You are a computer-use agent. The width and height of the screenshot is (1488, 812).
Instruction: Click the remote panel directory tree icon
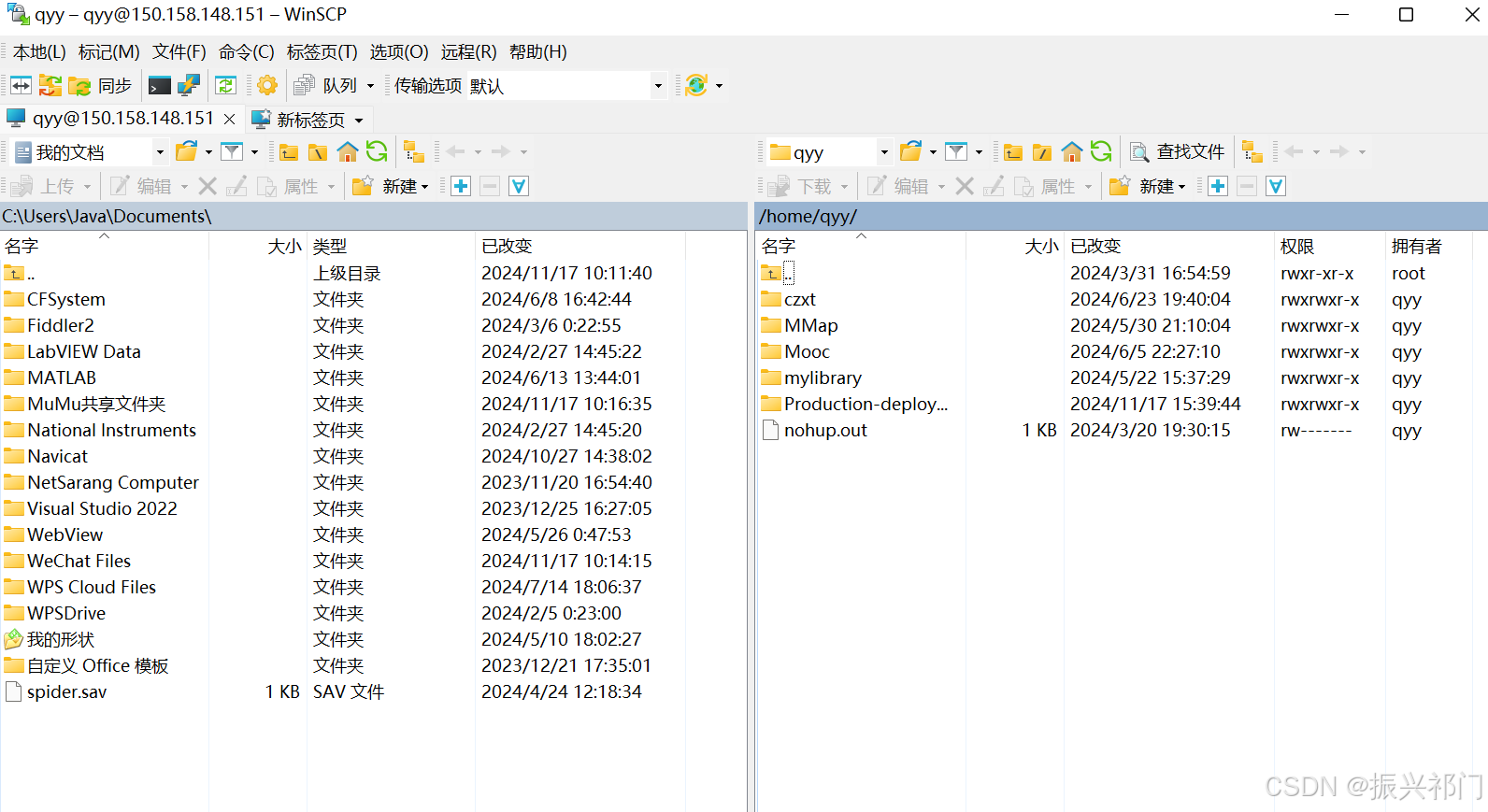point(1252,151)
